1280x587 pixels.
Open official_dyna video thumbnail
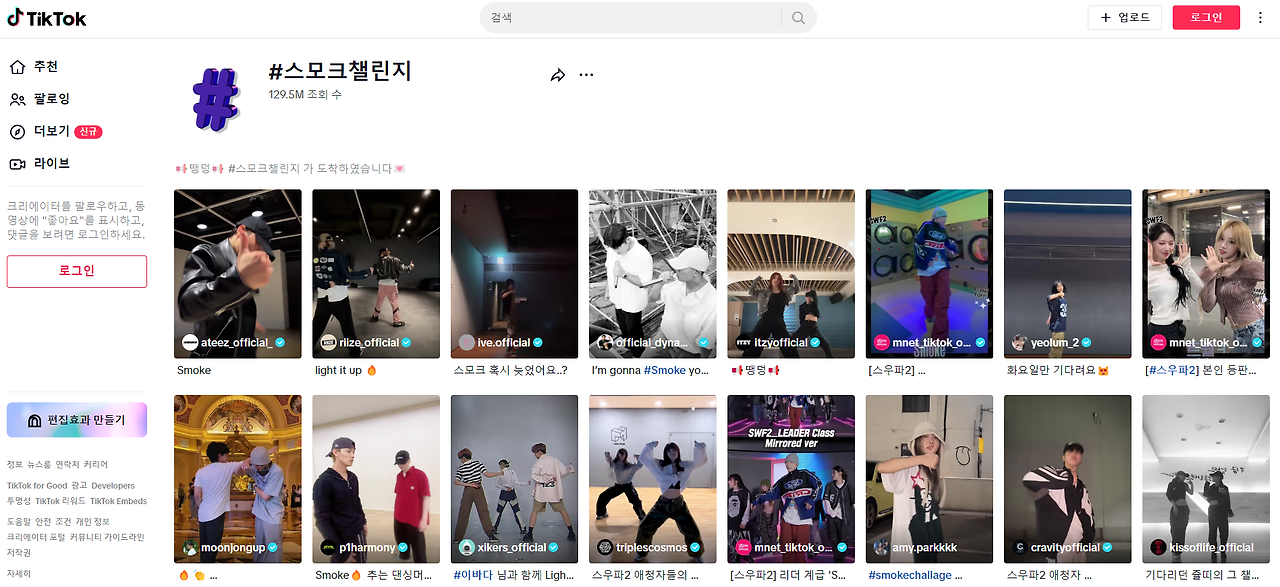(652, 273)
